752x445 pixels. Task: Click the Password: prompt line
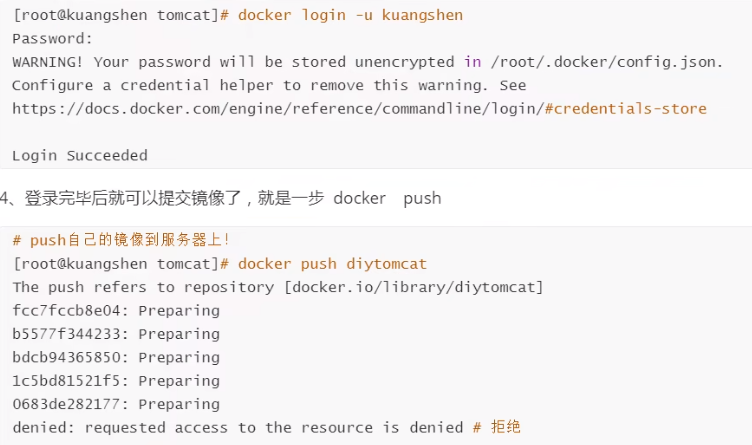(52, 39)
